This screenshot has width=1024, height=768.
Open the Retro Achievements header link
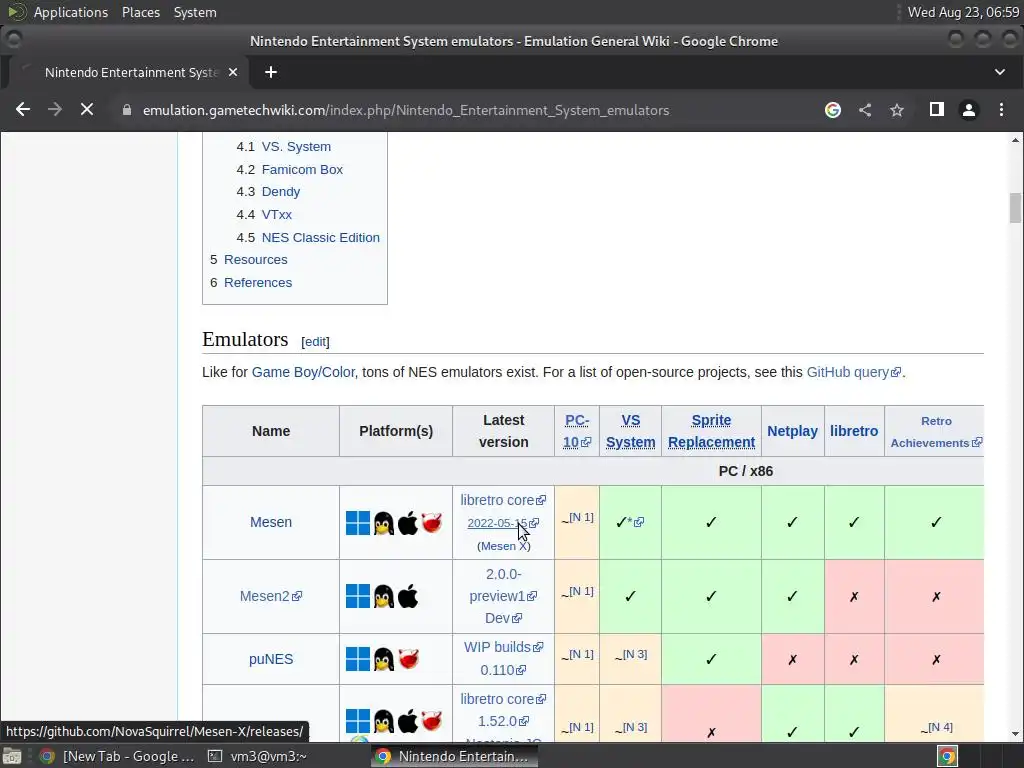[x=936, y=432]
